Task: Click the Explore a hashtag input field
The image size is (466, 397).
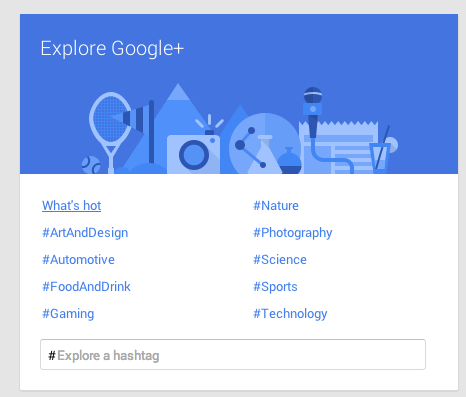Action: pyautogui.click(x=233, y=354)
